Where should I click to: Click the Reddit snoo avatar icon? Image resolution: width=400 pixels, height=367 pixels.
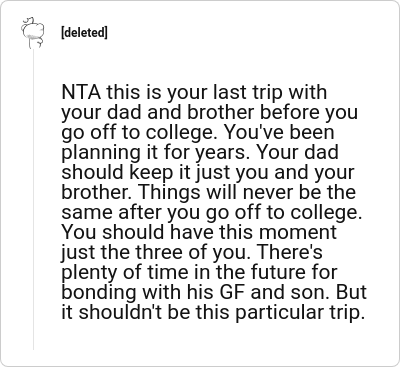[33, 33]
